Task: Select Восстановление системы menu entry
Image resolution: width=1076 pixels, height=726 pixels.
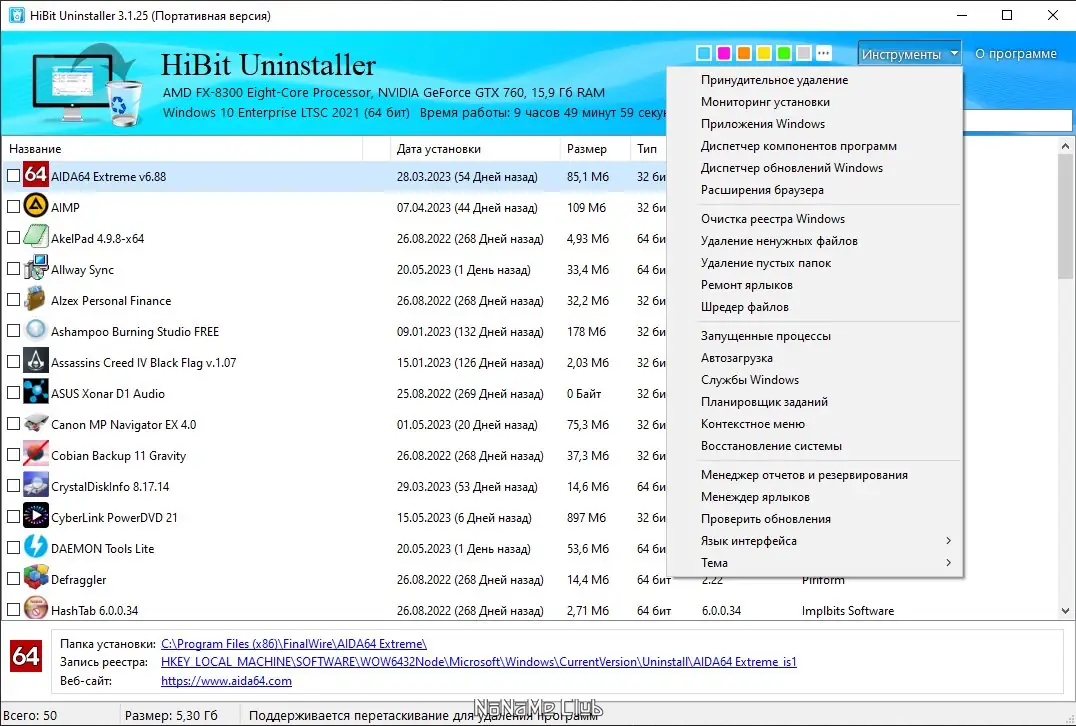Action: (x=815, y=446)
